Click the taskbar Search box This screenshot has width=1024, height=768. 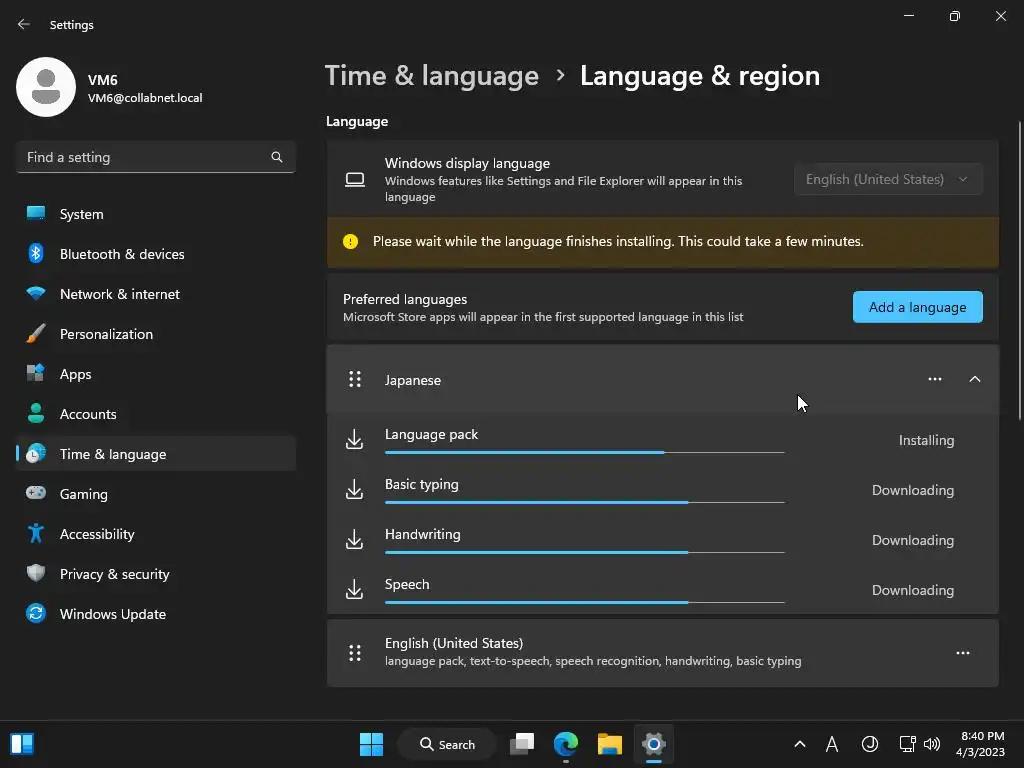447,744
